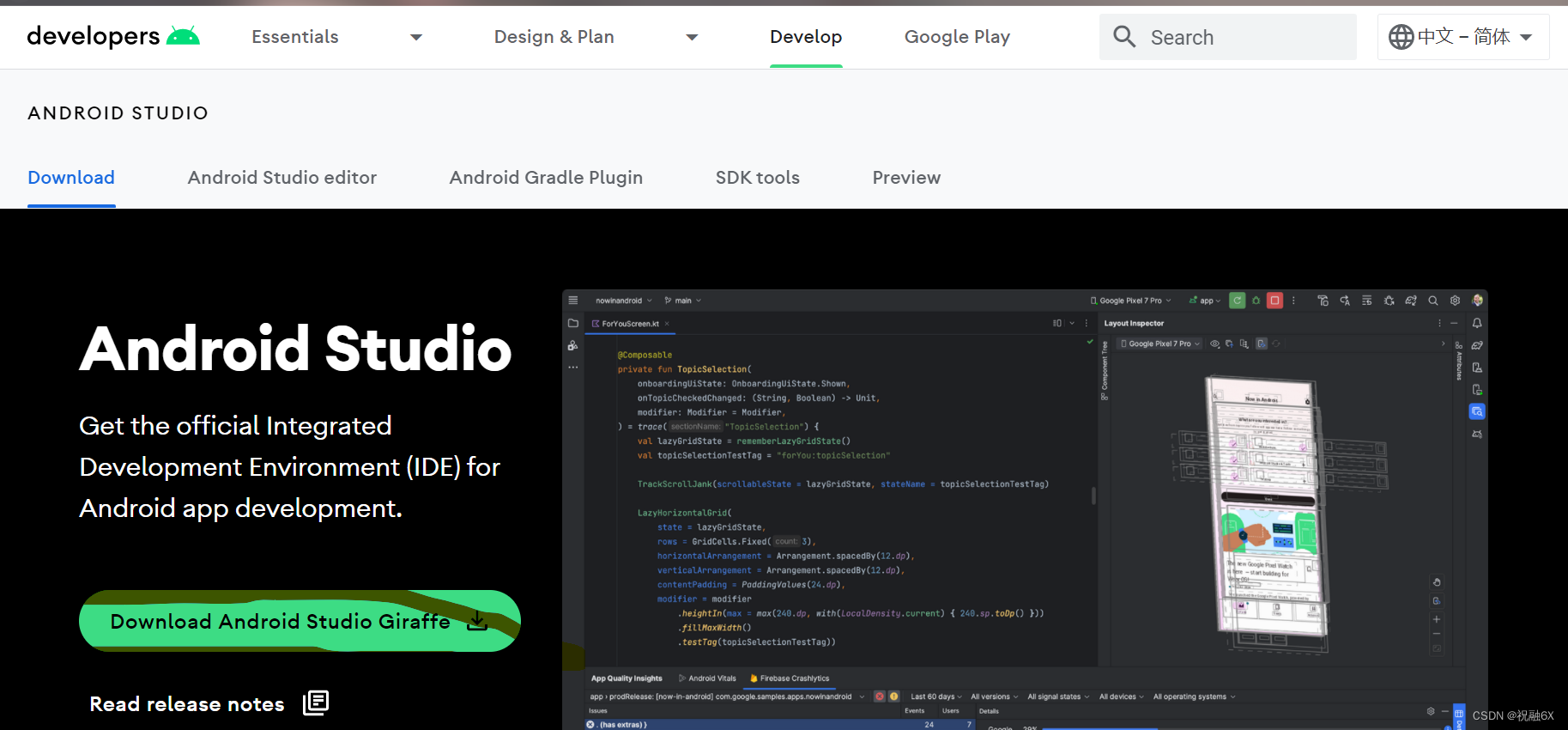The height and width of the screenshot is (730, 1568).
Task: Click the '(has extras)' issue row
Action: (780, 725)
